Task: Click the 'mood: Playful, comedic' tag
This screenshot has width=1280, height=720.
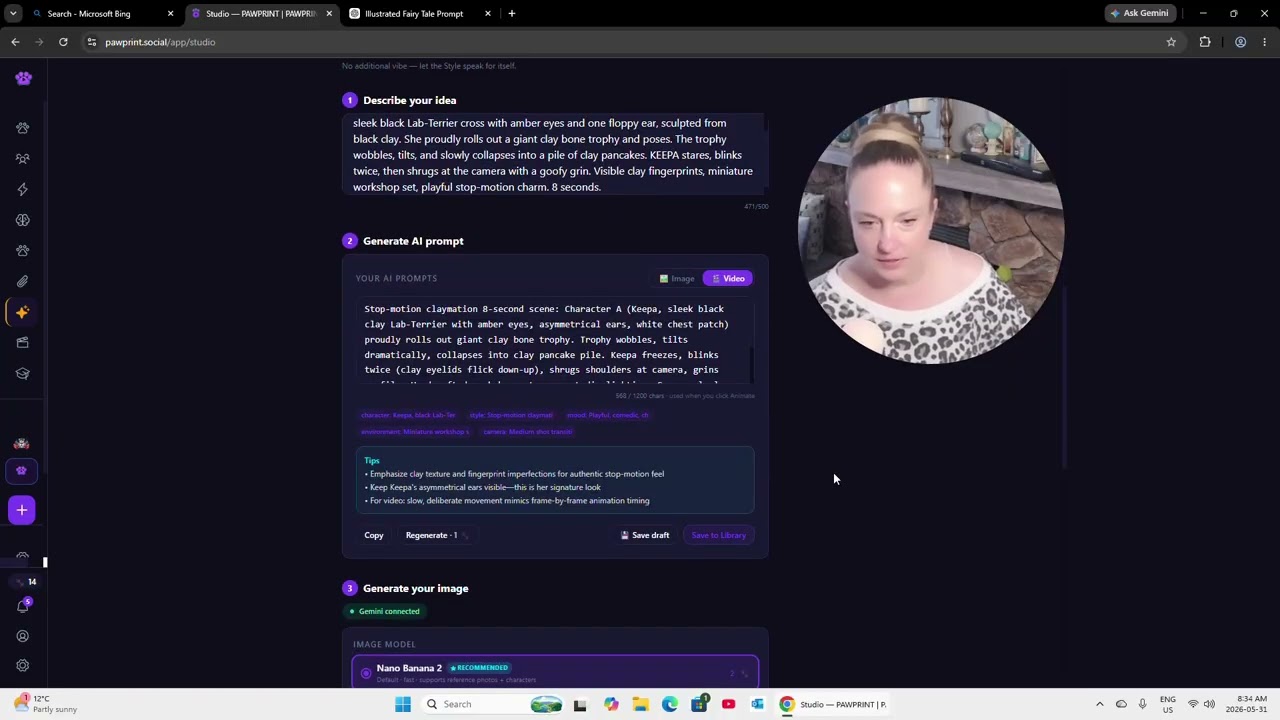Action: tap(607, 415)
